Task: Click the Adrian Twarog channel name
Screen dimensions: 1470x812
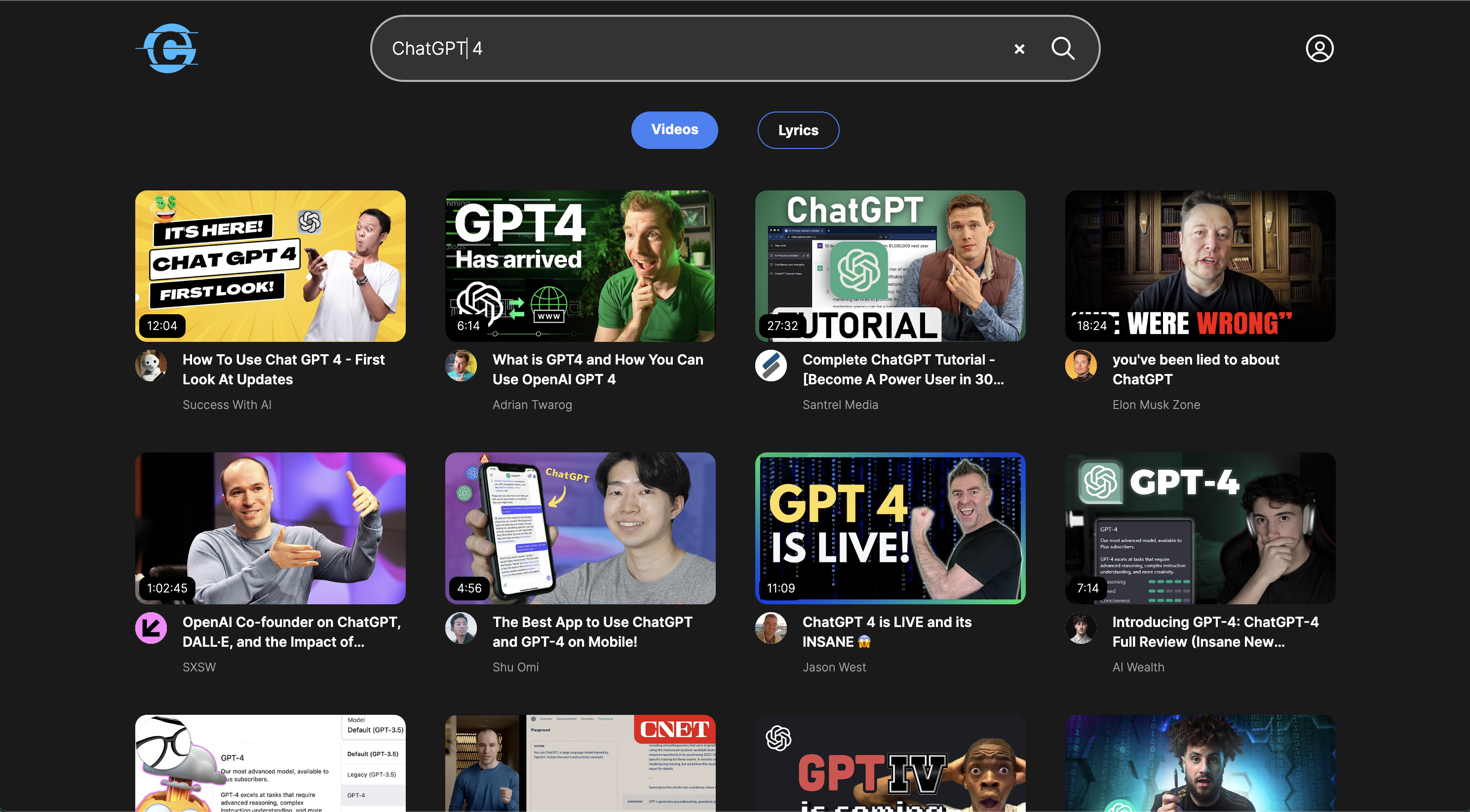Action: pos(532,405)
